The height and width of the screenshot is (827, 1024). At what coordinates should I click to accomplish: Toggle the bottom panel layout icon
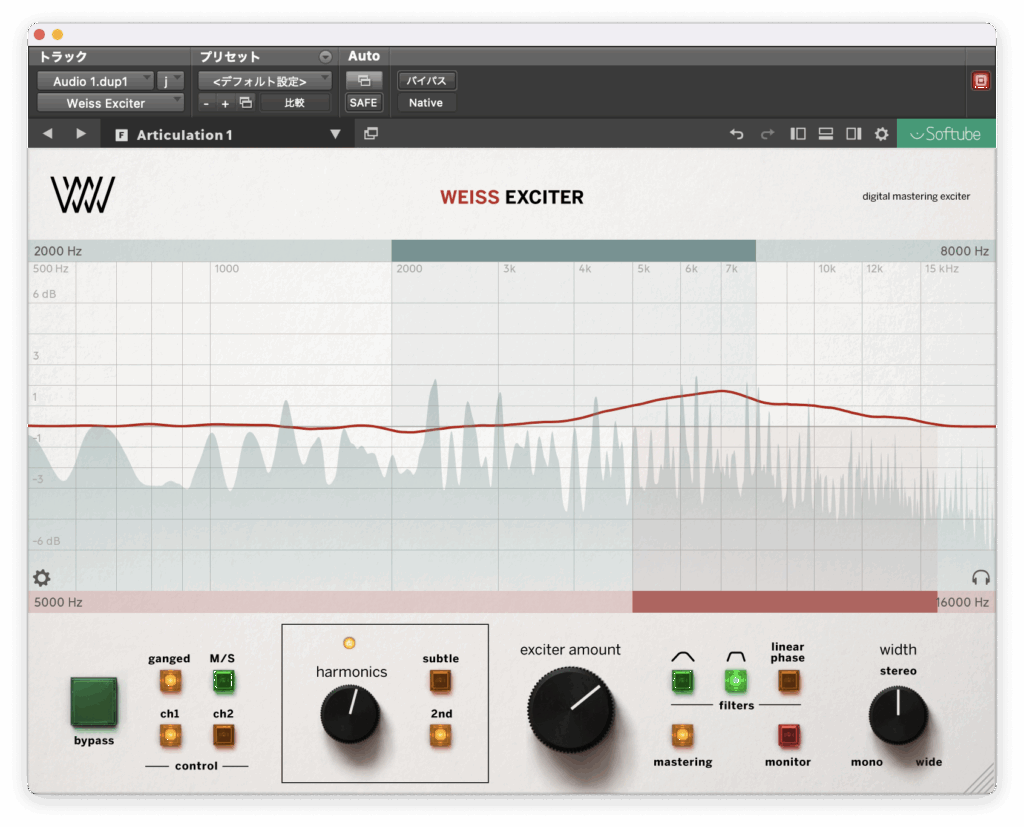pyautogui.click(x=825, y=134)
